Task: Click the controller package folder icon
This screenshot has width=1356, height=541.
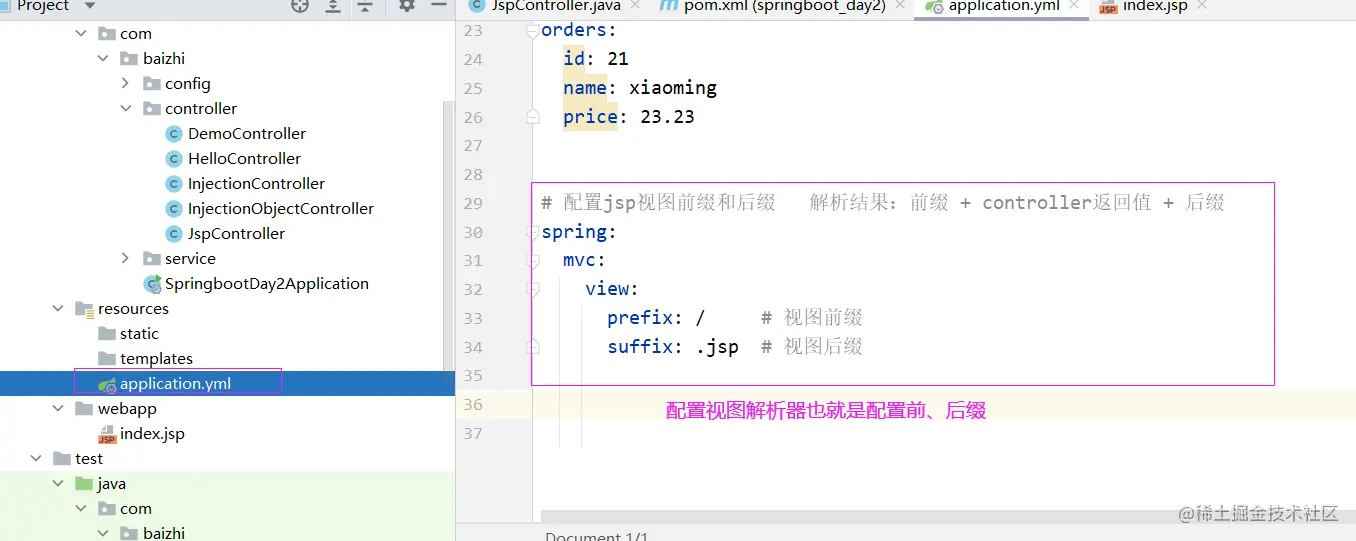Action: point(152,109)
